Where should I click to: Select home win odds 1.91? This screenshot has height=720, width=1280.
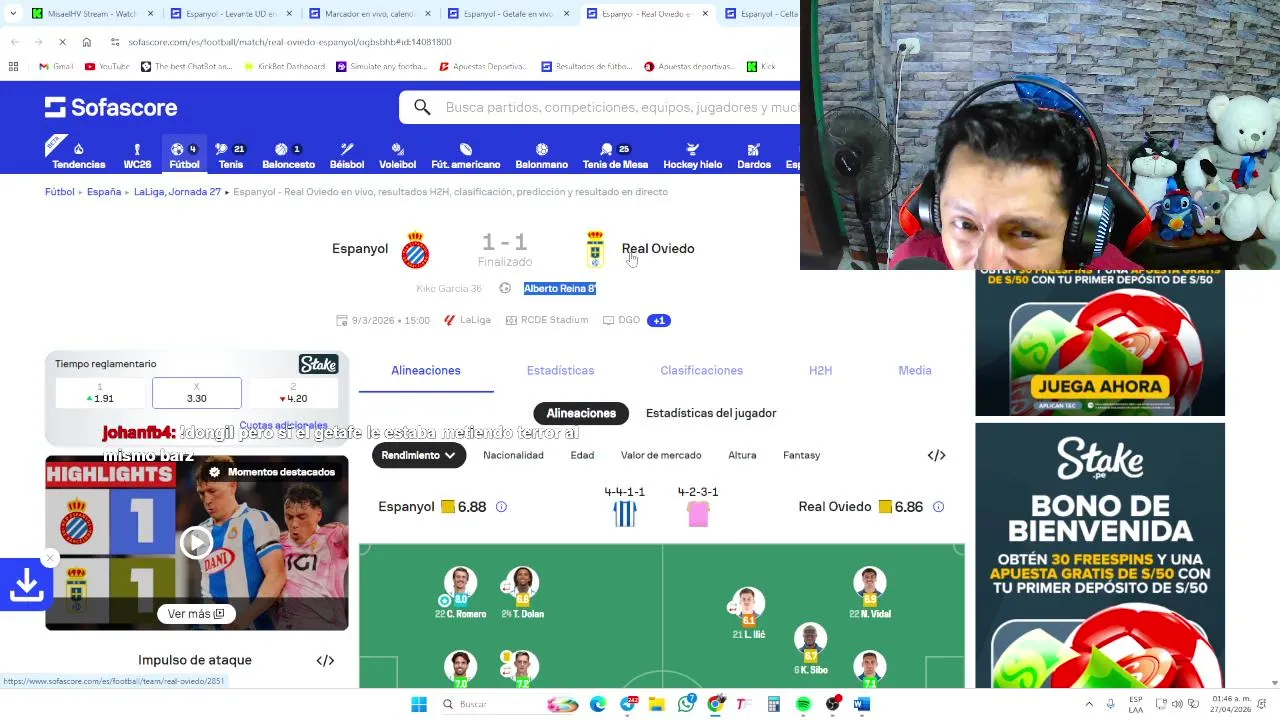pos(99,393)
